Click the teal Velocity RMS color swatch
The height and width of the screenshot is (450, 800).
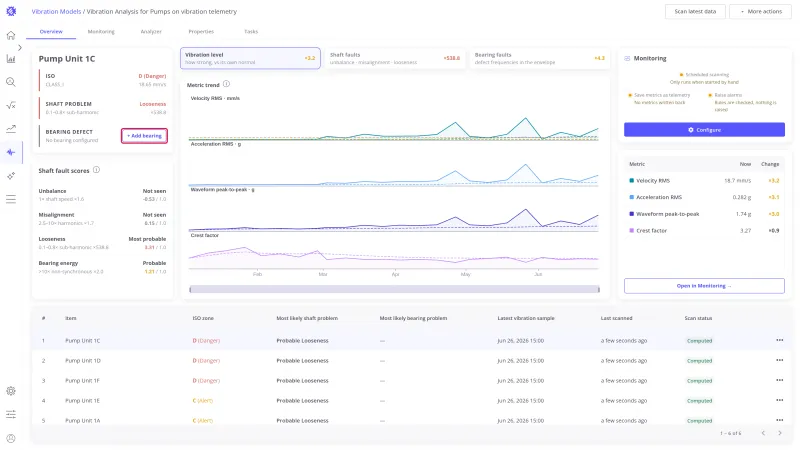[x=632, y=180]
